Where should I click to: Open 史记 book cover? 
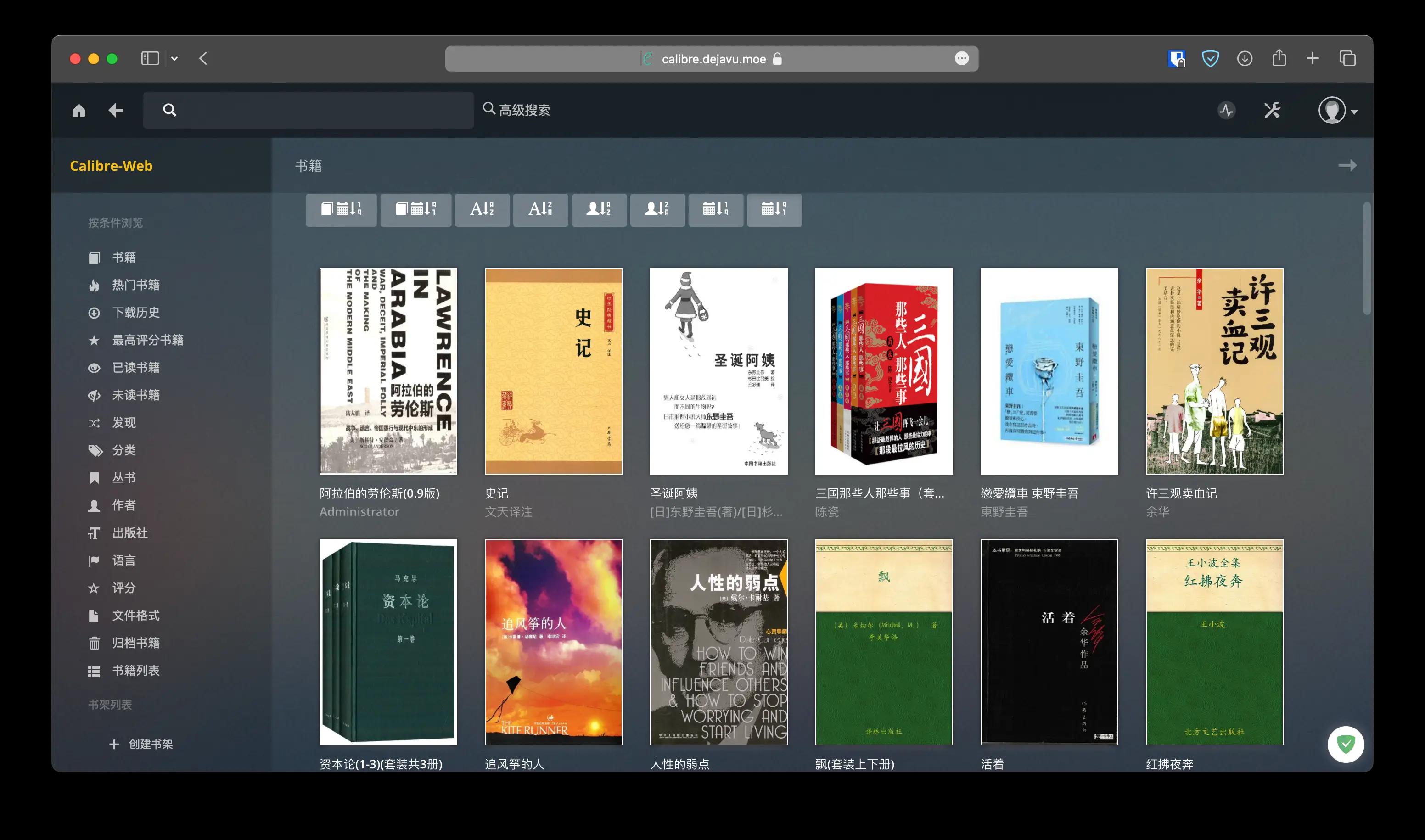tap(553, 371)
